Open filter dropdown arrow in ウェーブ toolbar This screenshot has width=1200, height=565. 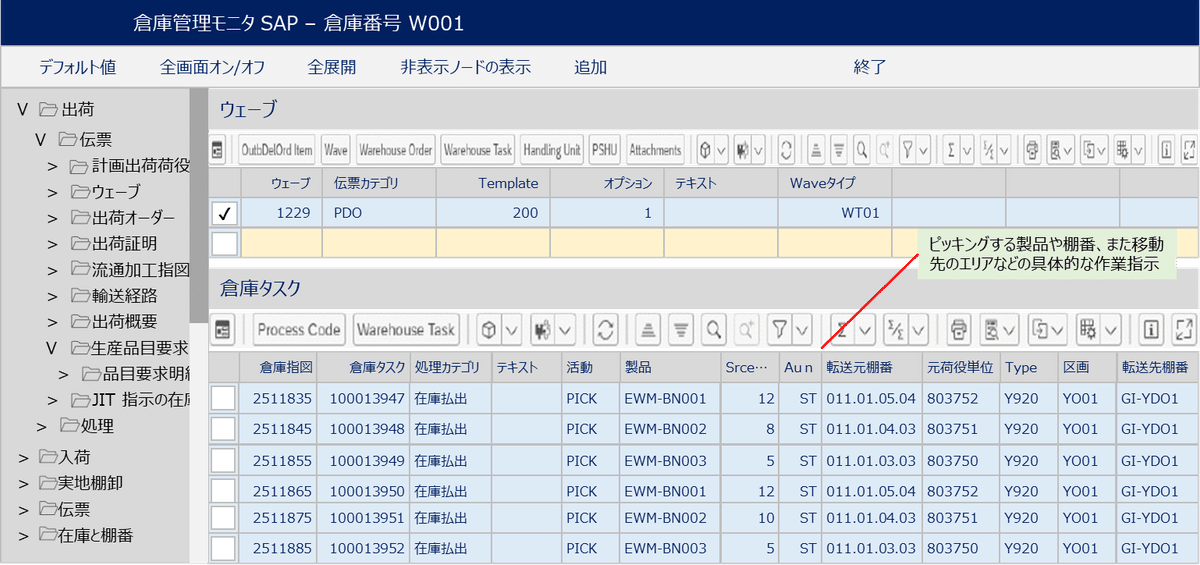pyautogui.click(x=925, y=150)
